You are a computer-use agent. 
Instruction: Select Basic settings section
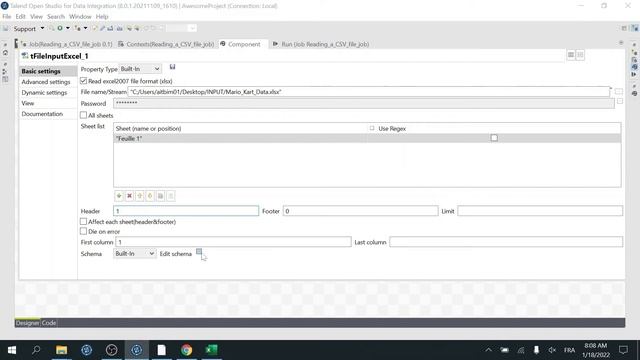tap(48, 71)
